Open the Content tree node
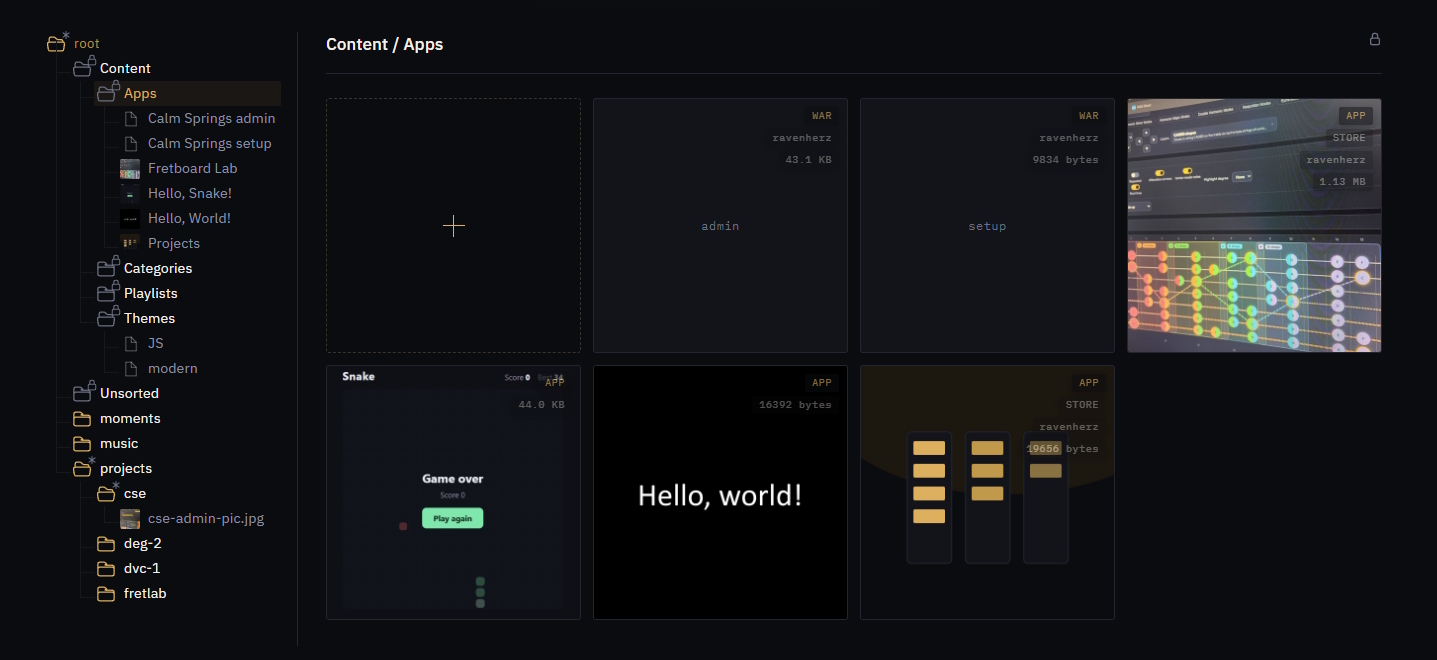Screen dimensions: 1437x660 click(x=125, y=68)
